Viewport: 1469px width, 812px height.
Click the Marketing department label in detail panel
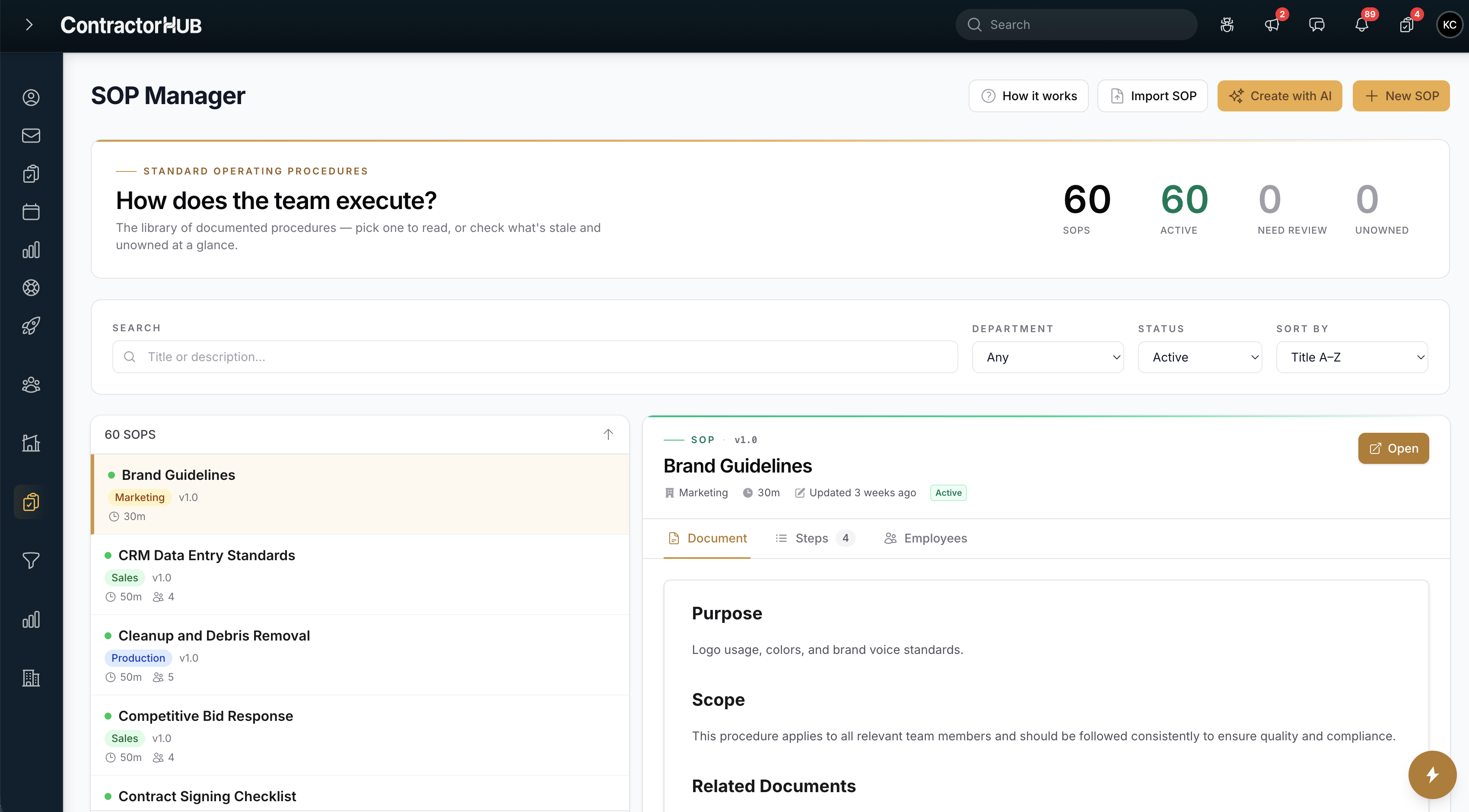click(696, 493)
